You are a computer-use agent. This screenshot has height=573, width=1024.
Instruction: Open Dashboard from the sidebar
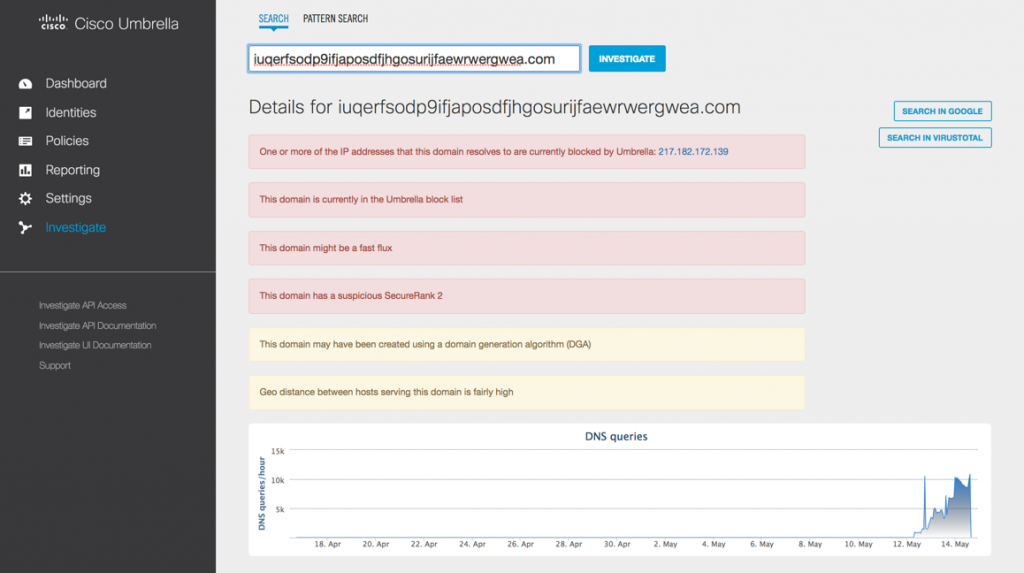76,84
